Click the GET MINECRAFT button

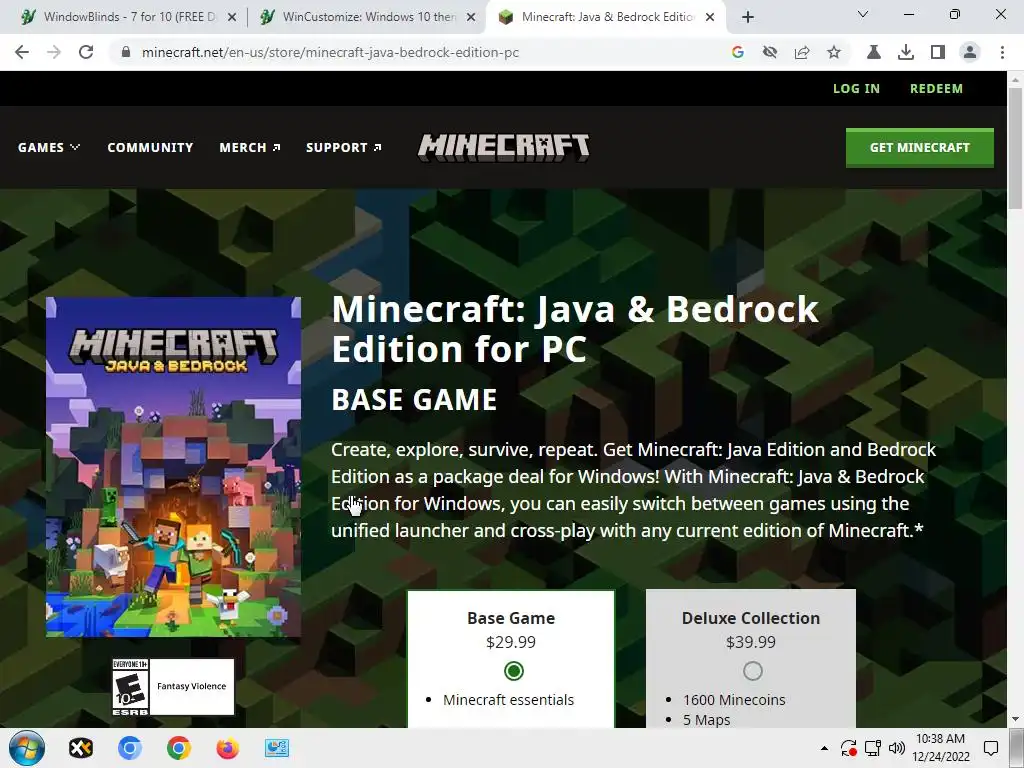(920, 148)
